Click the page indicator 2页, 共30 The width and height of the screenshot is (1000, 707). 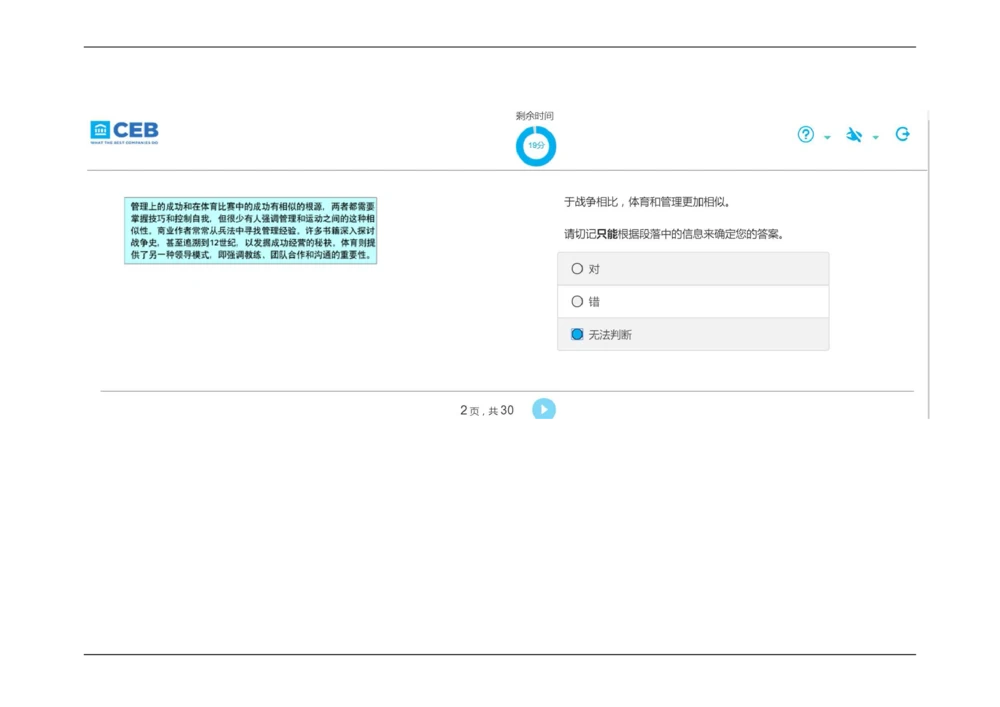(x=485, y=410)
